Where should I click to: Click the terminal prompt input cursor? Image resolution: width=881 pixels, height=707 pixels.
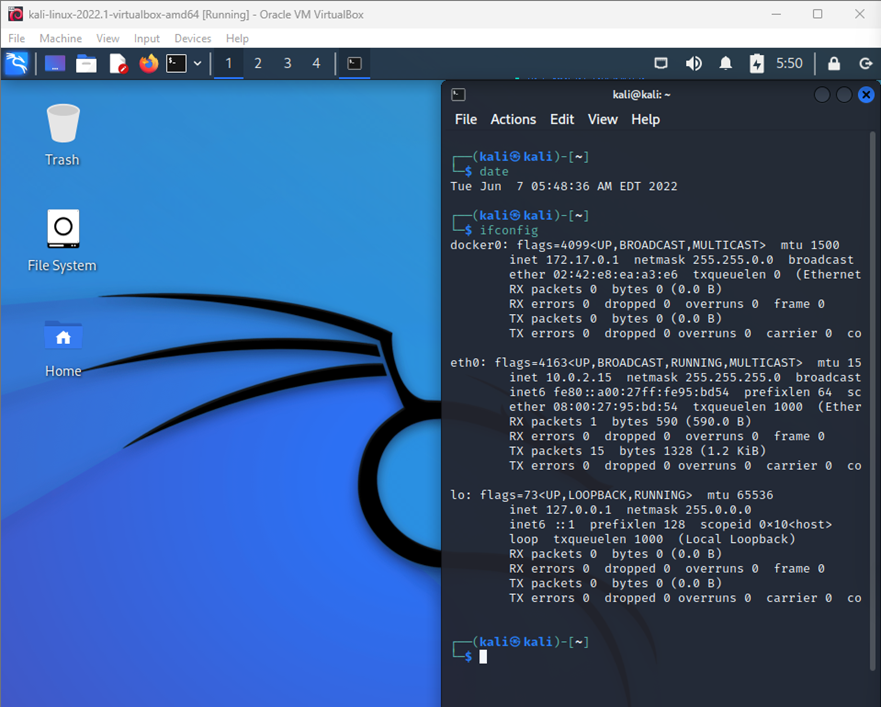pyautogui.click(x=483, y=657)
